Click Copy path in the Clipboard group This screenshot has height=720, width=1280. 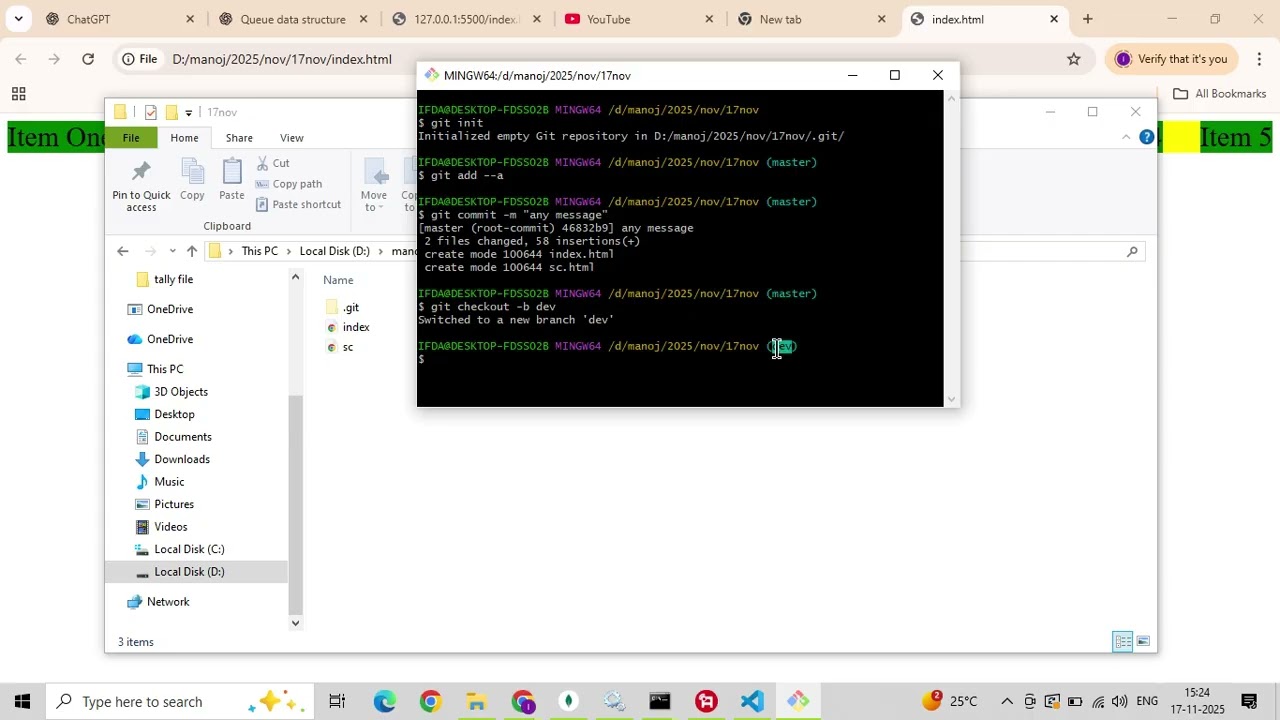[x=289, y=184]
